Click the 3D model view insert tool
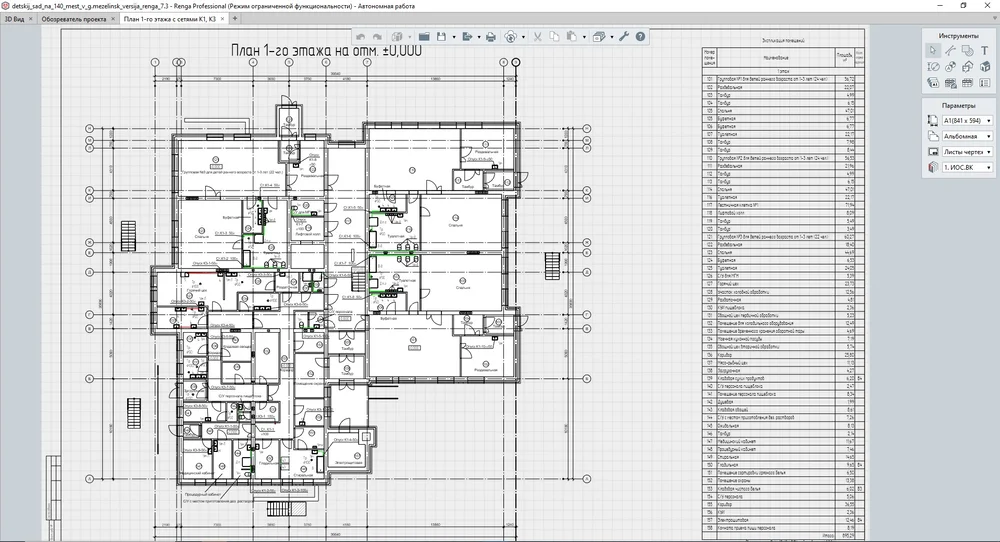 pyautogui.click(x=985, y=66)
